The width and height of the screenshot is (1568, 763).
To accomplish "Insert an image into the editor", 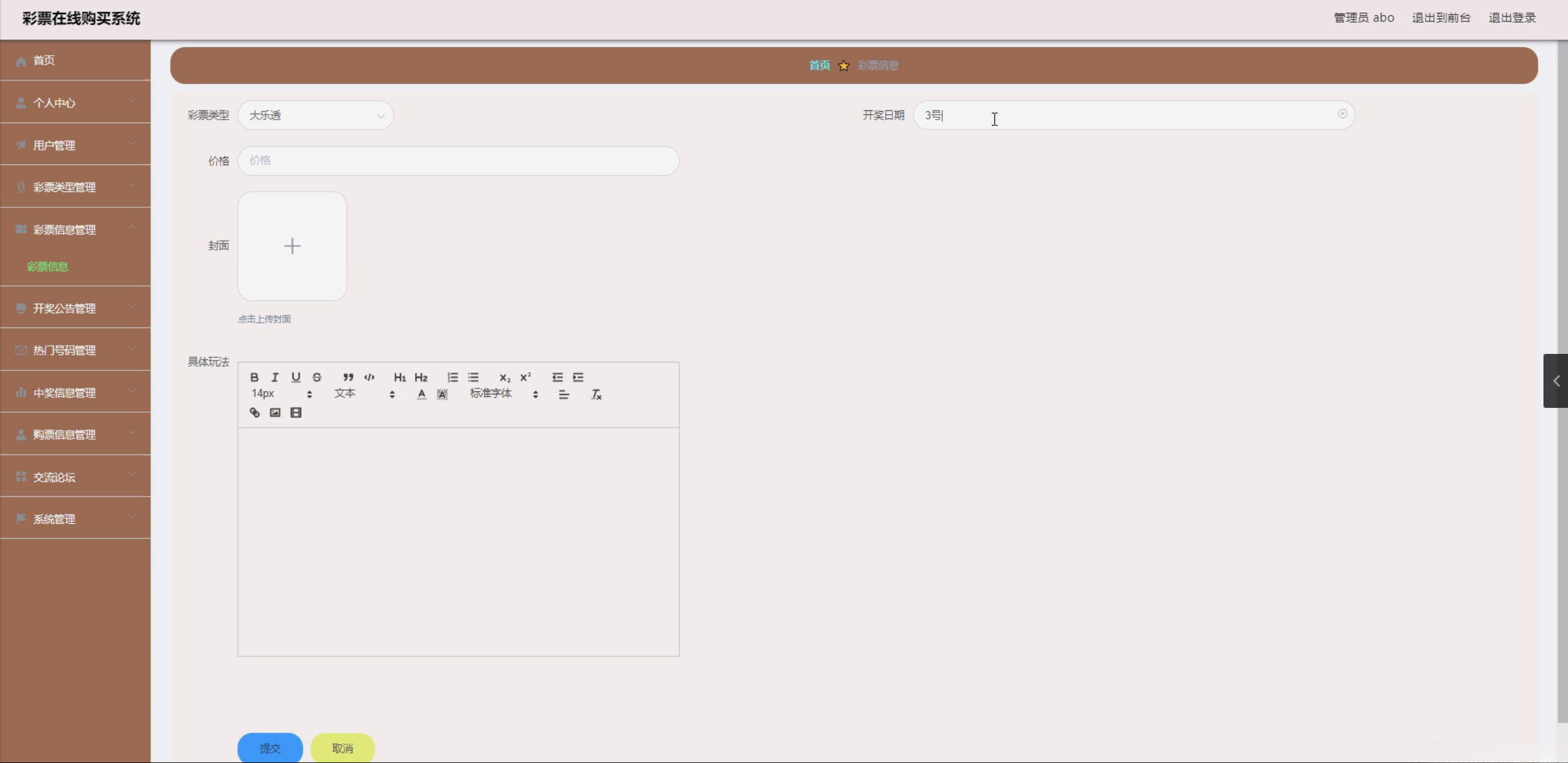I will click(x=275, y=413).
